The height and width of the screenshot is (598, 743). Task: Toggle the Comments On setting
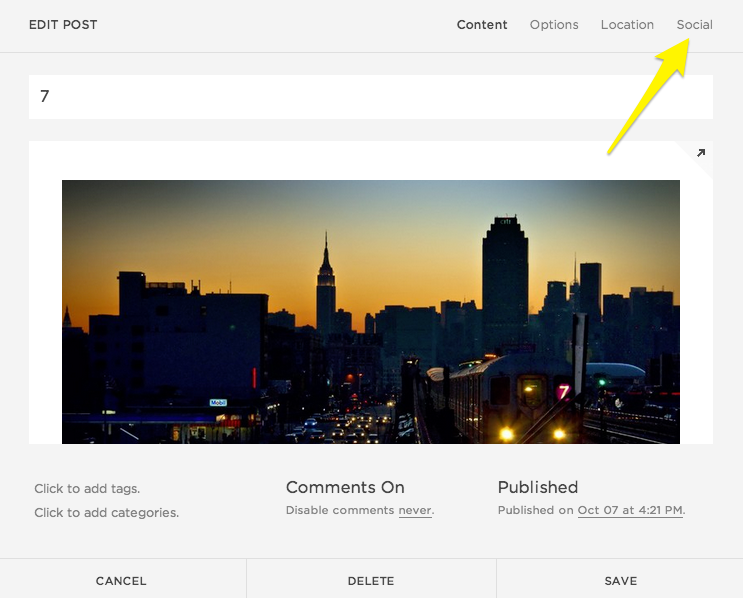pos(345,487)
